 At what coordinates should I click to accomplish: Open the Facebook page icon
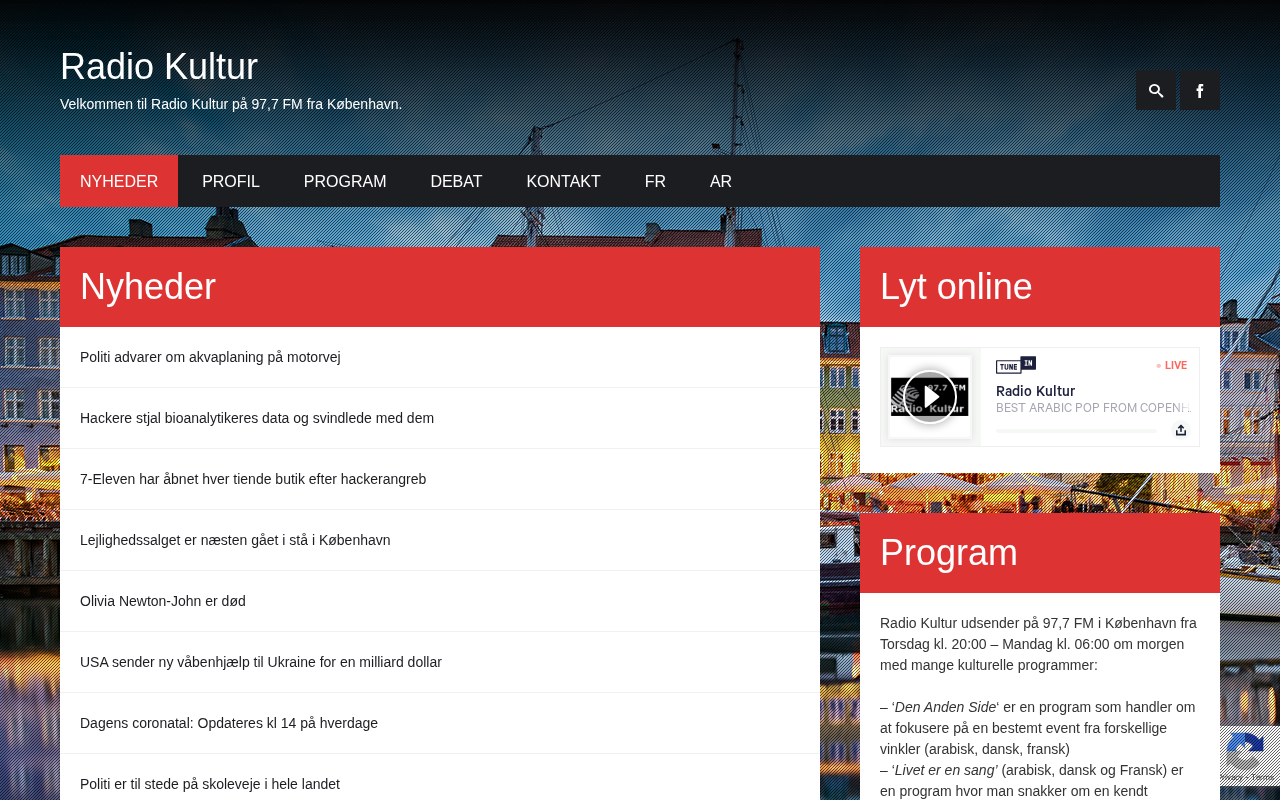coord(1199,90)
